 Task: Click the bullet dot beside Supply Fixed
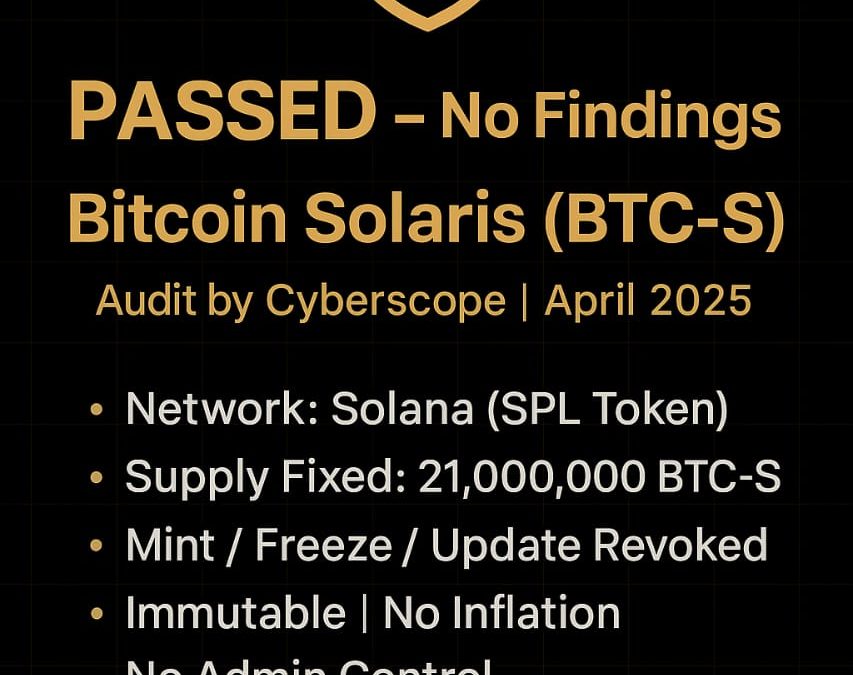(96, 478)
